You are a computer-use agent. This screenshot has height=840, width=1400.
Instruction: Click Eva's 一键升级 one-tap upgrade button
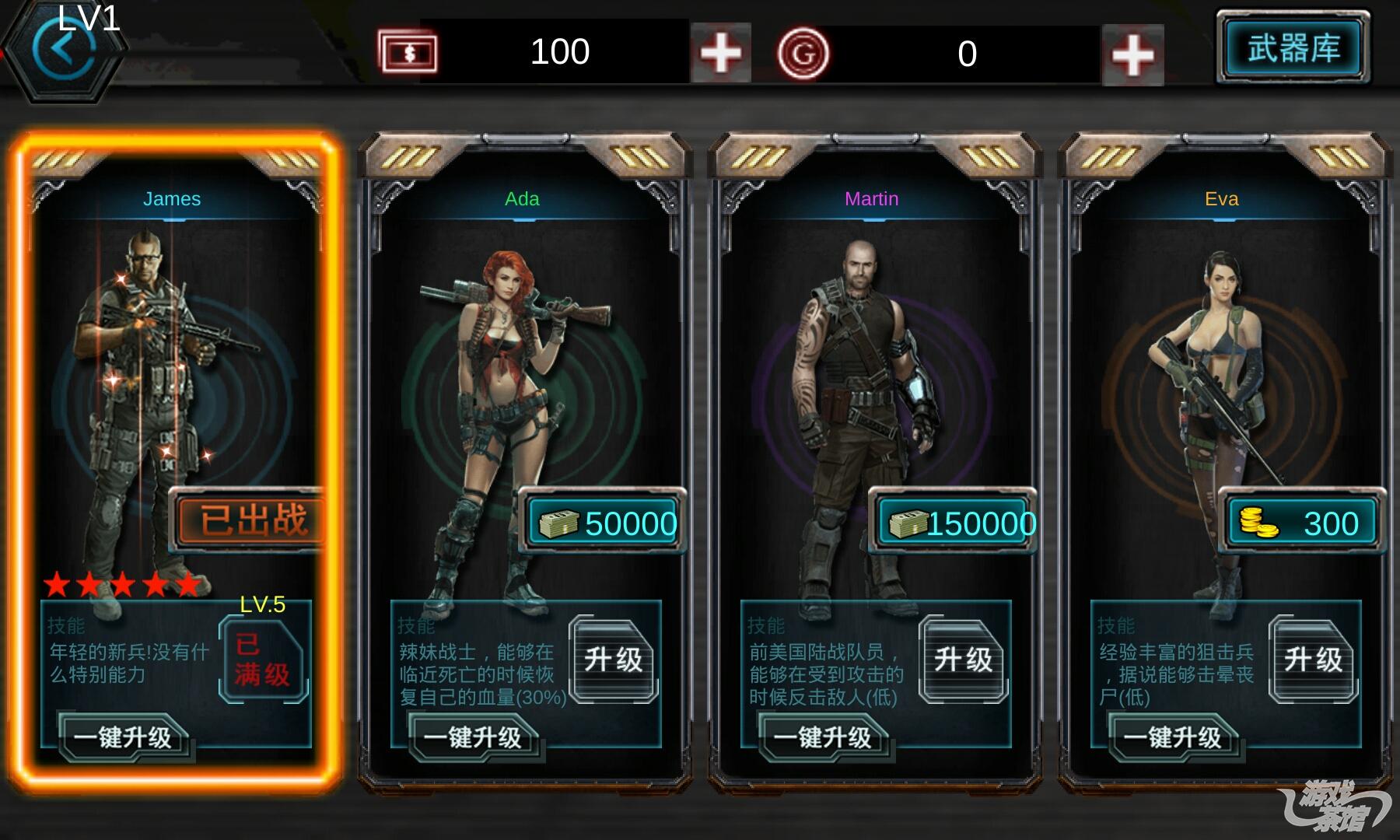tap(1175, 737)
